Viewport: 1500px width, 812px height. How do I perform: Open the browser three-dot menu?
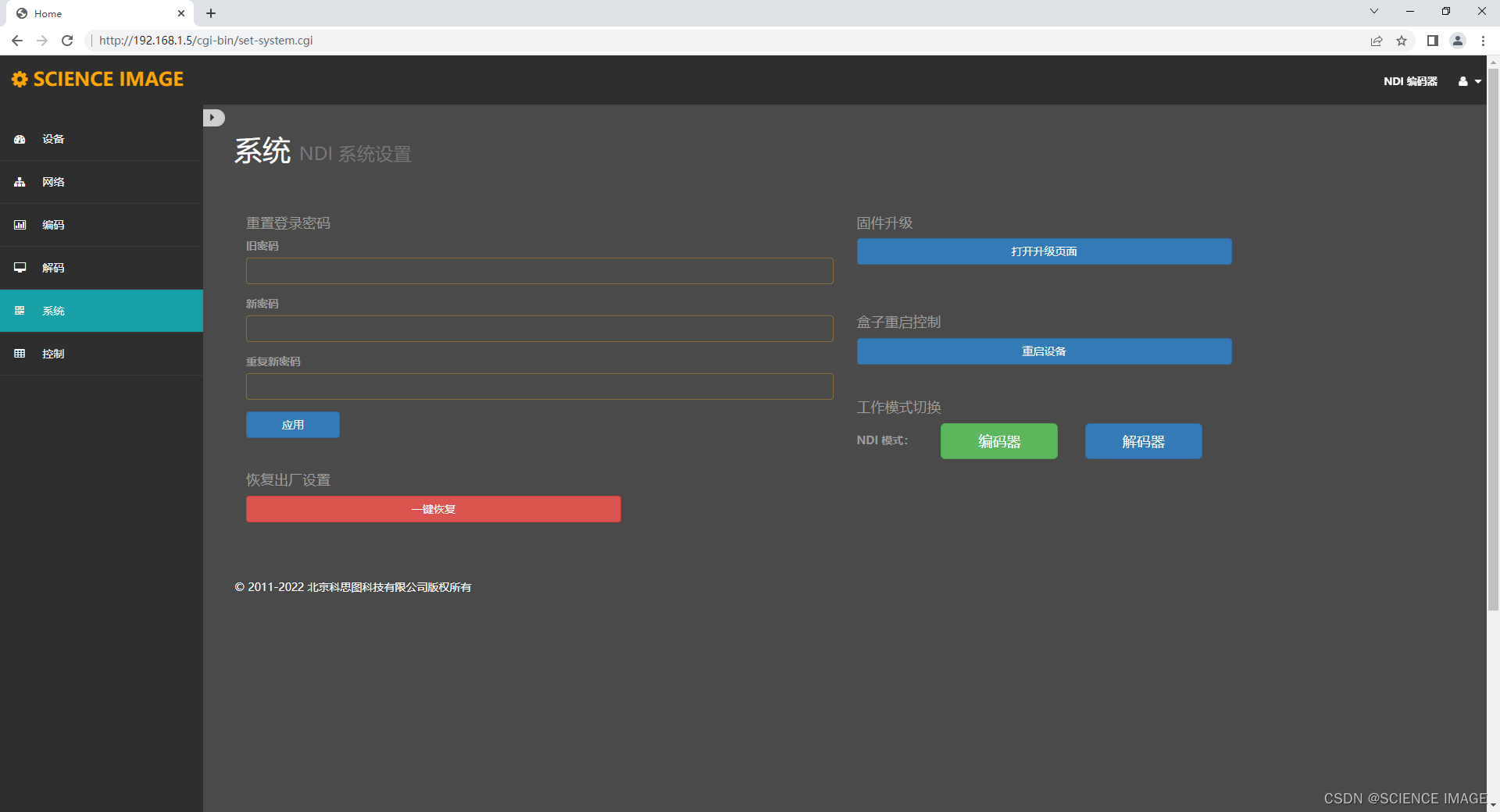[x=1483, y=41]
